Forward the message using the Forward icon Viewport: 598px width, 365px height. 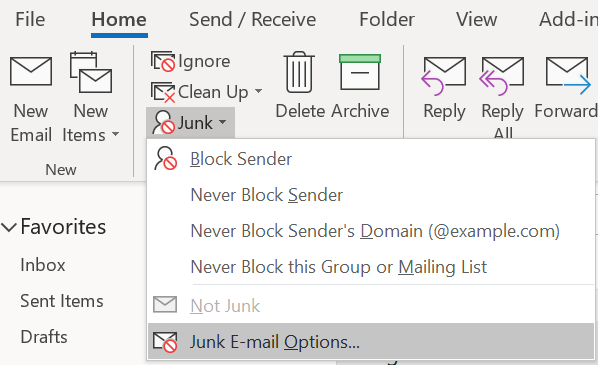pyautogui.click(x=567, y=76)
